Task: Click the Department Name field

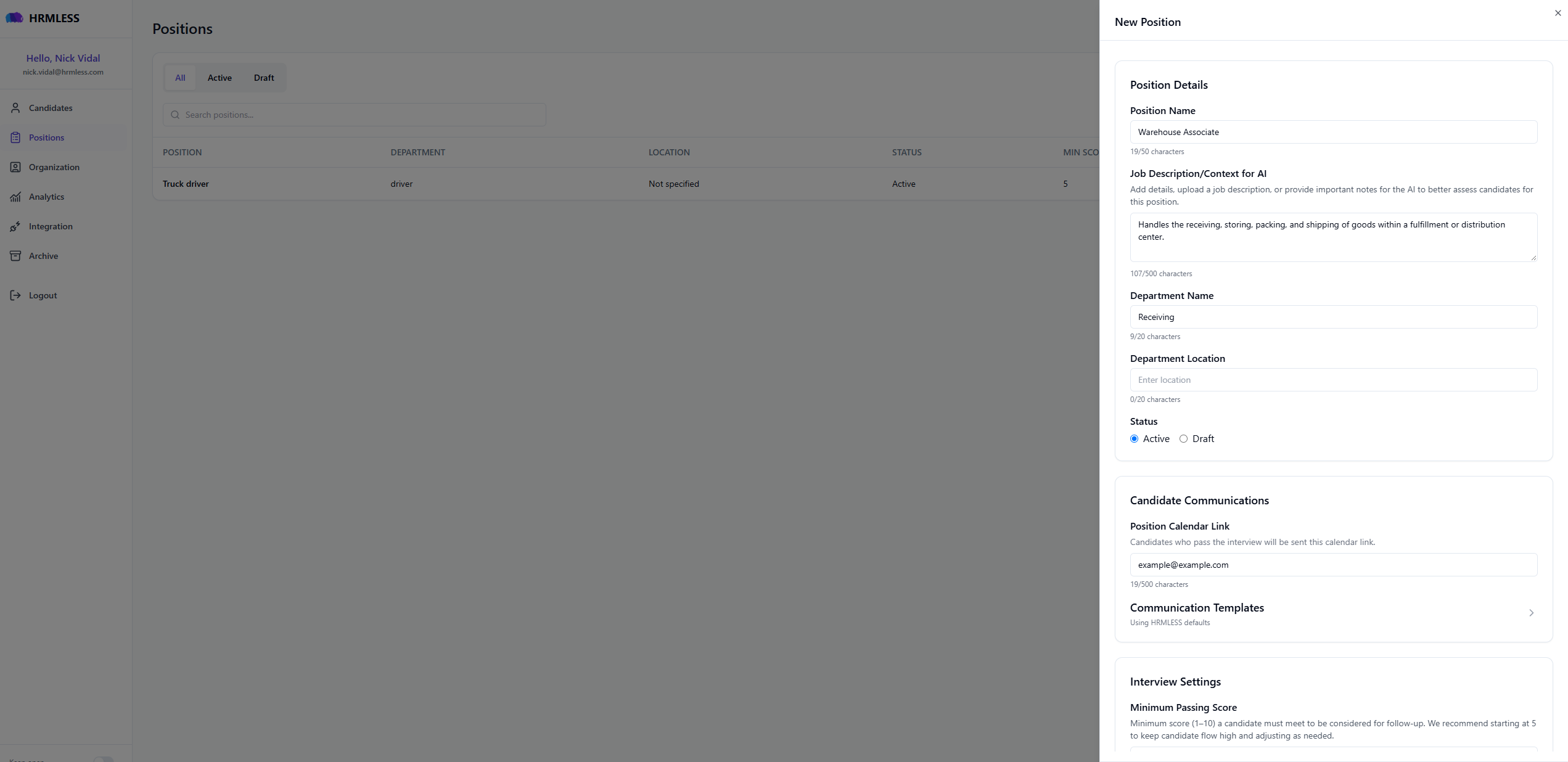Action: point(1333,317)
